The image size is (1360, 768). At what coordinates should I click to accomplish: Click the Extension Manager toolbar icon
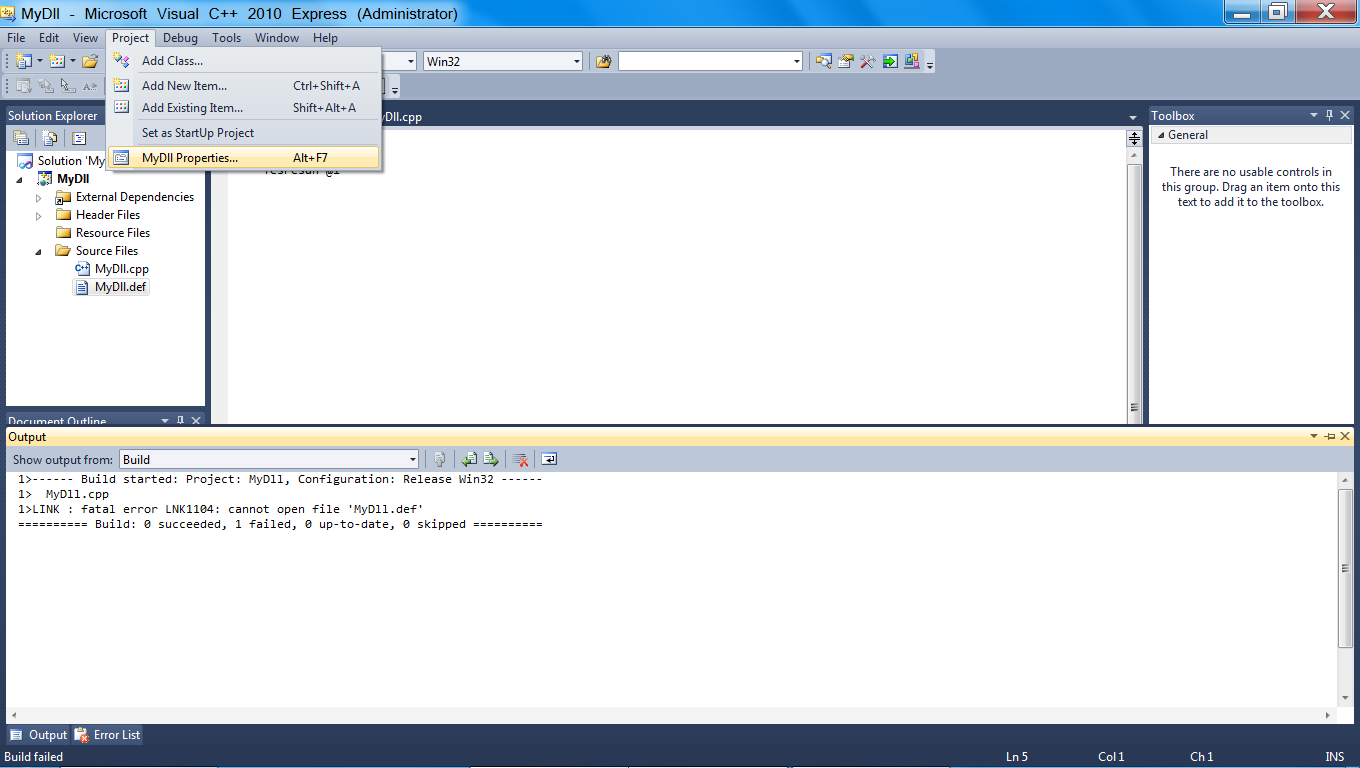pyautogui.click(x=911, y=61)
